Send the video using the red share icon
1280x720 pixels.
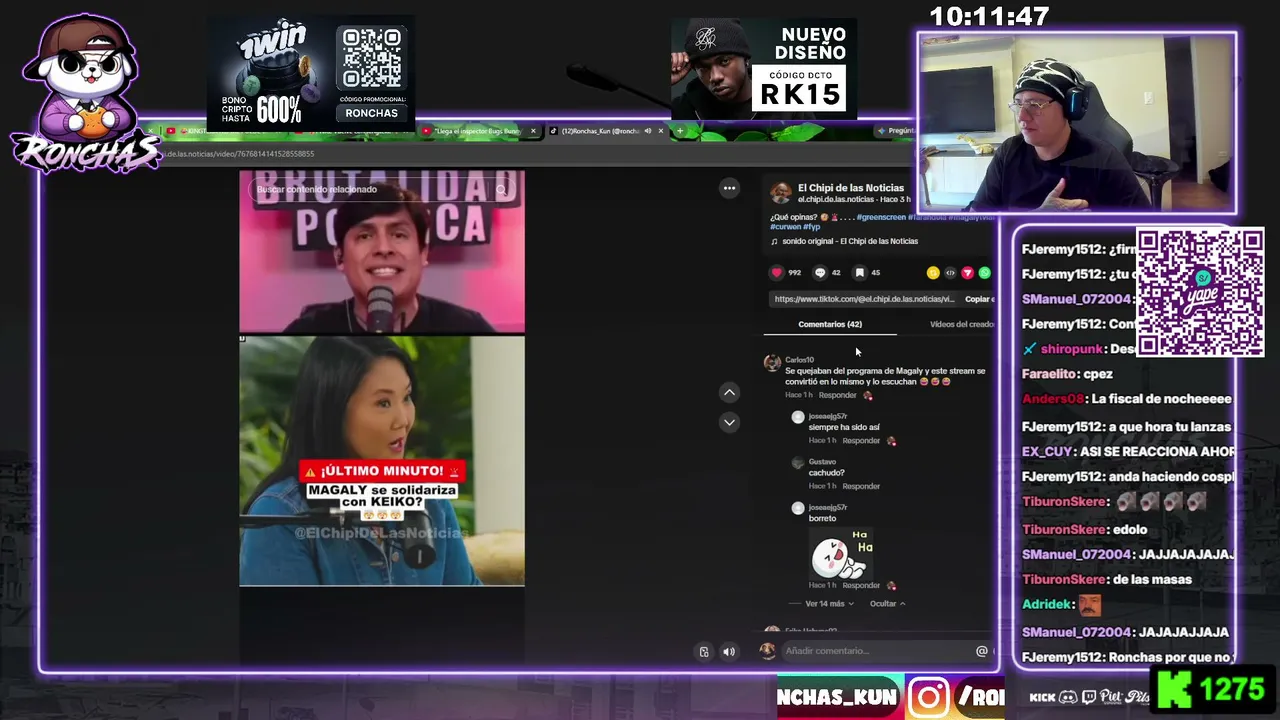(x=967, y=272)
